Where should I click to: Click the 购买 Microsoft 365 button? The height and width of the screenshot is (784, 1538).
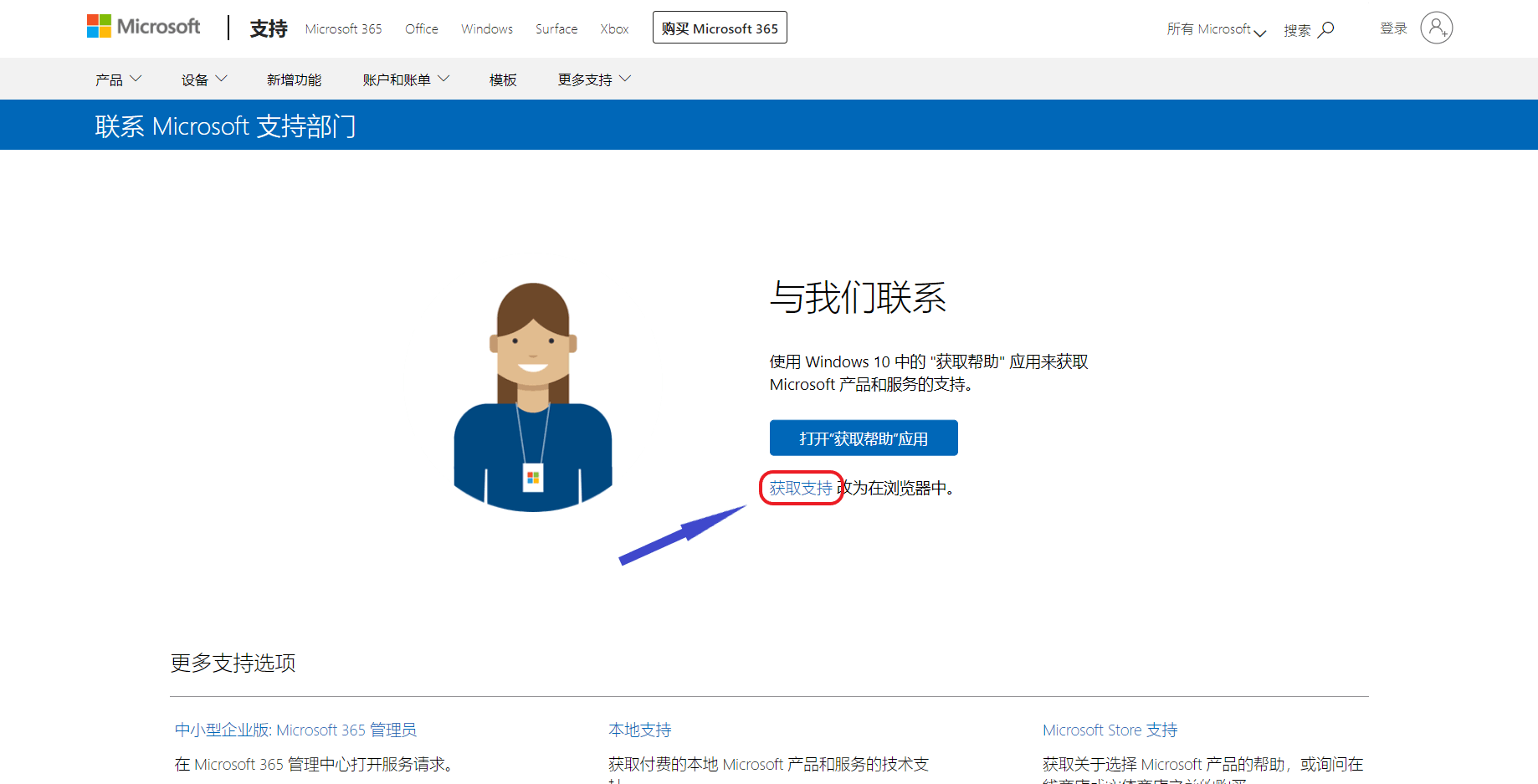click(x=719, y=28)
